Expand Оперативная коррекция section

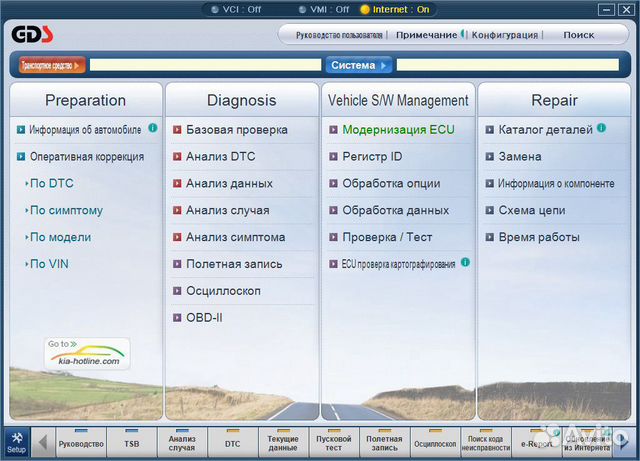[86, 157]
